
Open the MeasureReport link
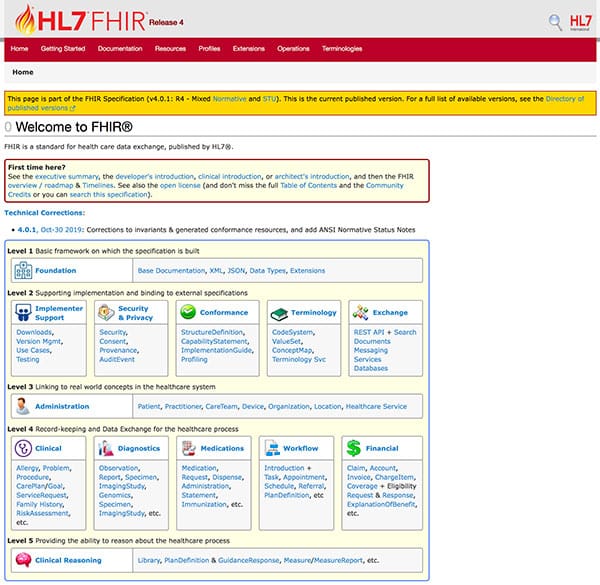338,560
